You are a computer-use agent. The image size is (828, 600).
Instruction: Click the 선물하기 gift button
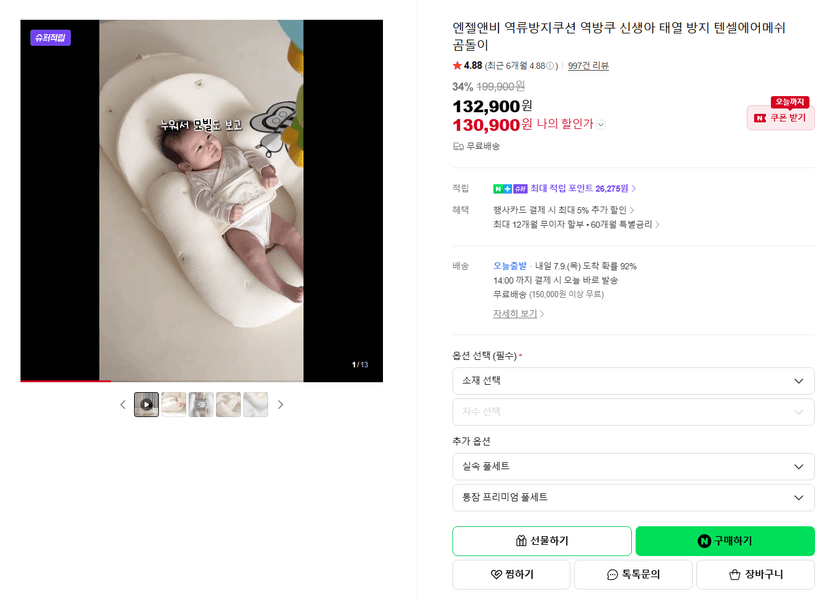point(542,541)
